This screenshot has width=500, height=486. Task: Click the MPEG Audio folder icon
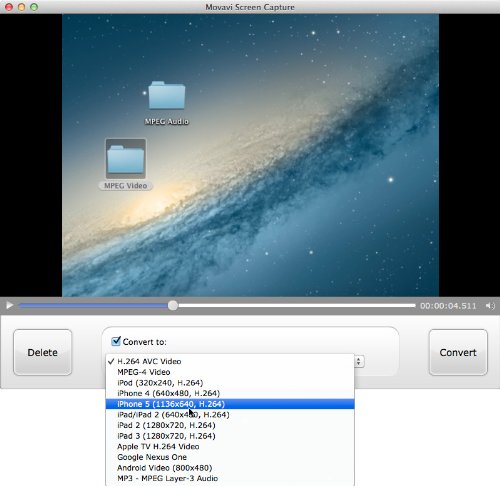(167, 95)
